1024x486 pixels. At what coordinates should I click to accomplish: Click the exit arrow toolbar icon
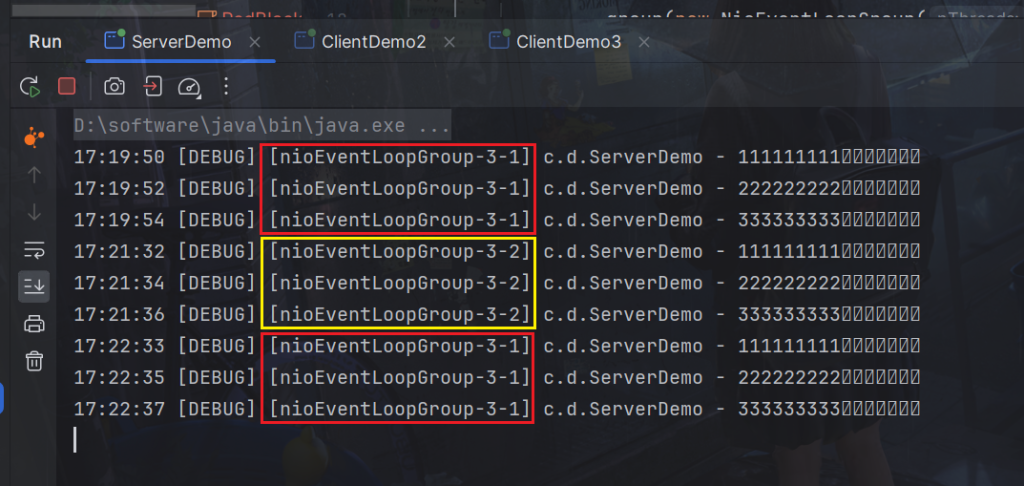(x=152, y=87)
